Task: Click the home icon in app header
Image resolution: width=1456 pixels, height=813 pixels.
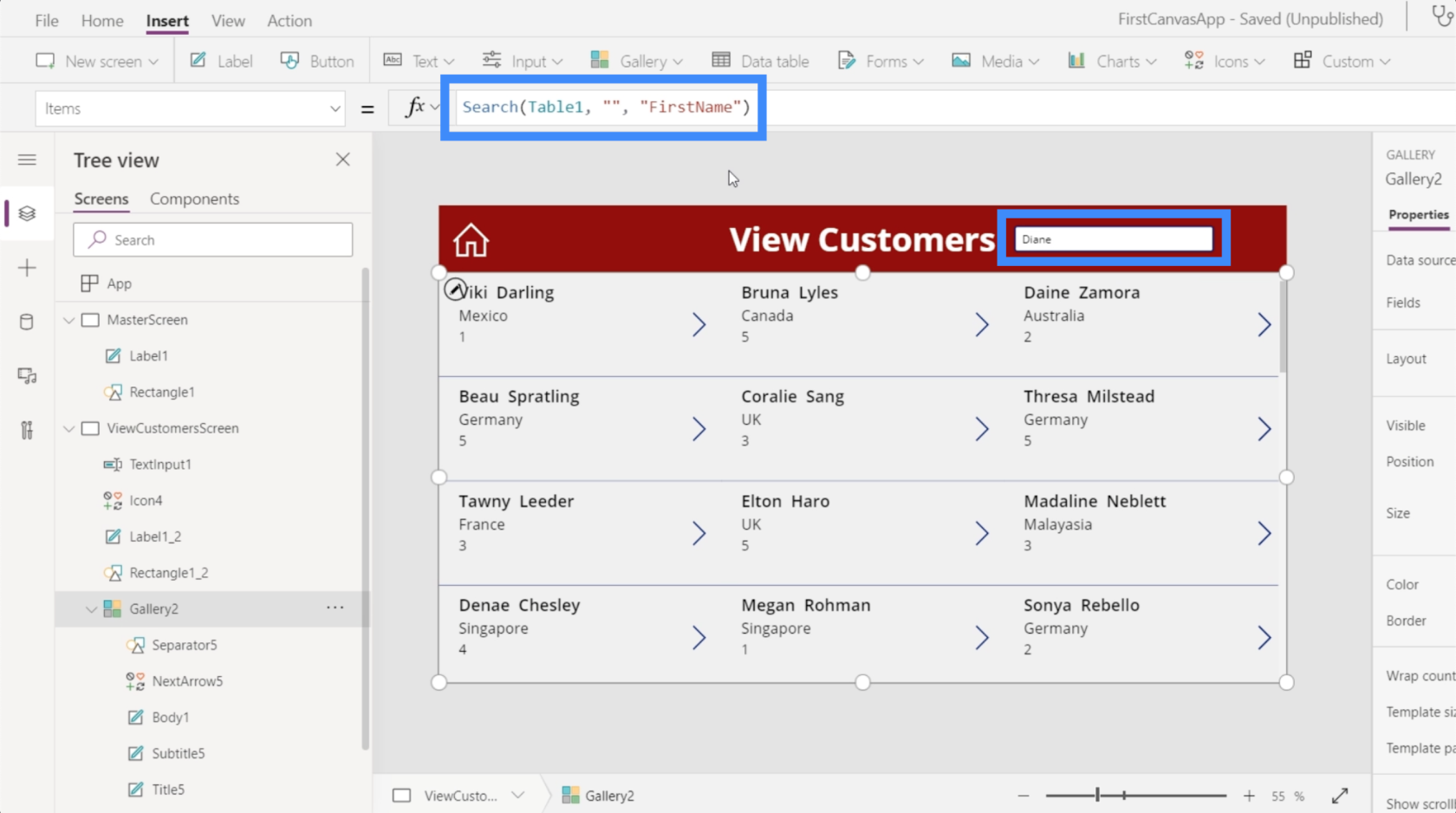Action: (x=471, y=240)
